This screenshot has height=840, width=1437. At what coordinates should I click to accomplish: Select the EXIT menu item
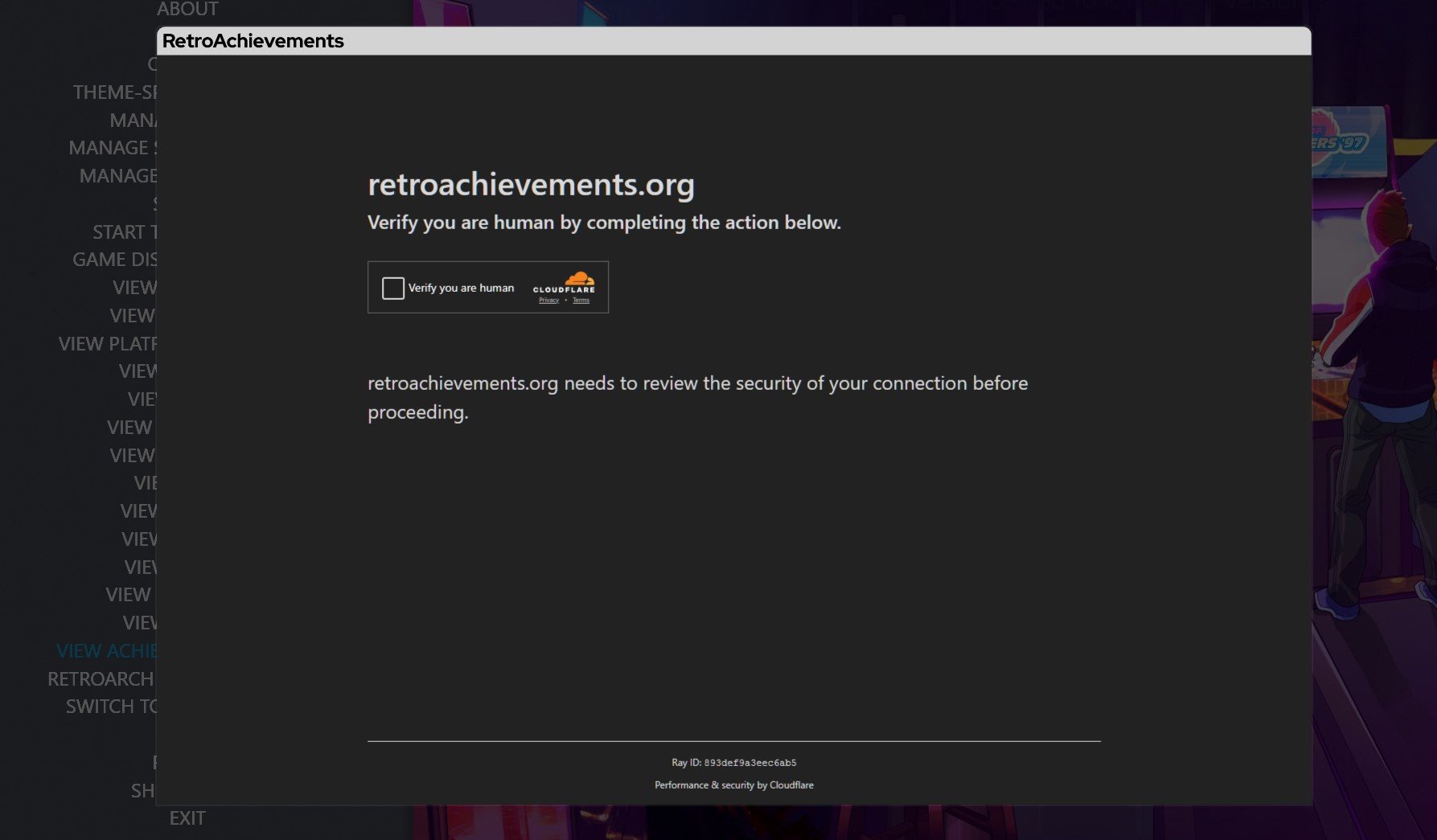coord(187,818)
